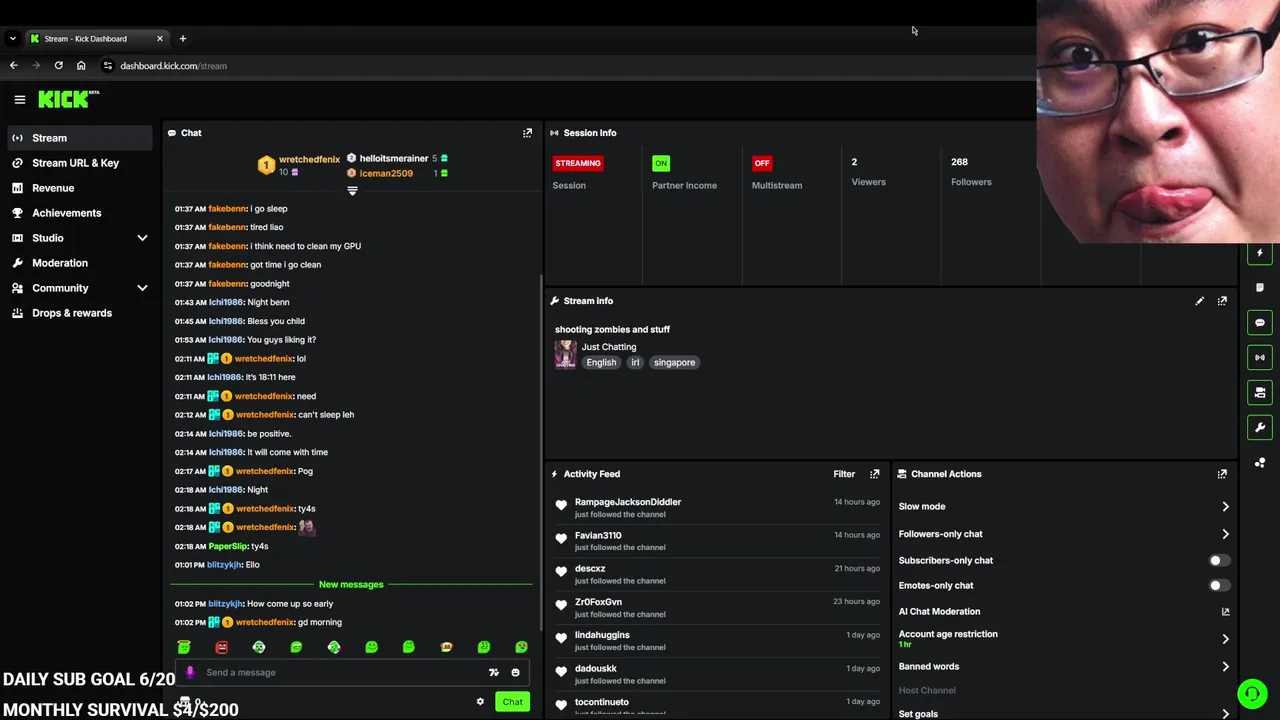
Task: Click the Kick logo
Action: [x=68, y=99]
